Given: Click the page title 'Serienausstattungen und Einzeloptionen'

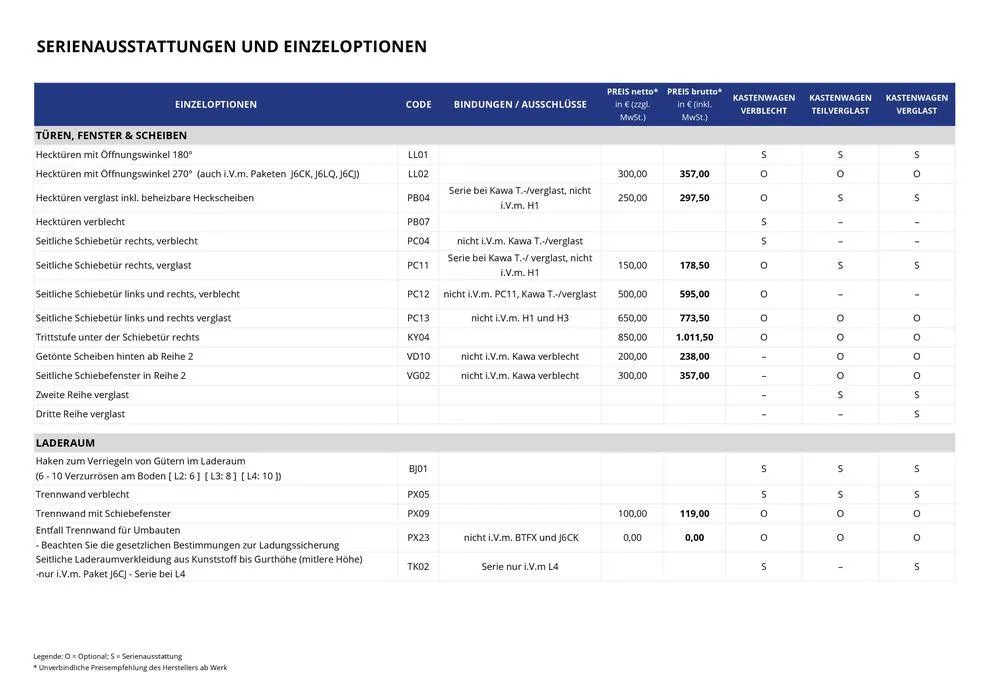Looking at the screenshot, I should coord(231,47).
